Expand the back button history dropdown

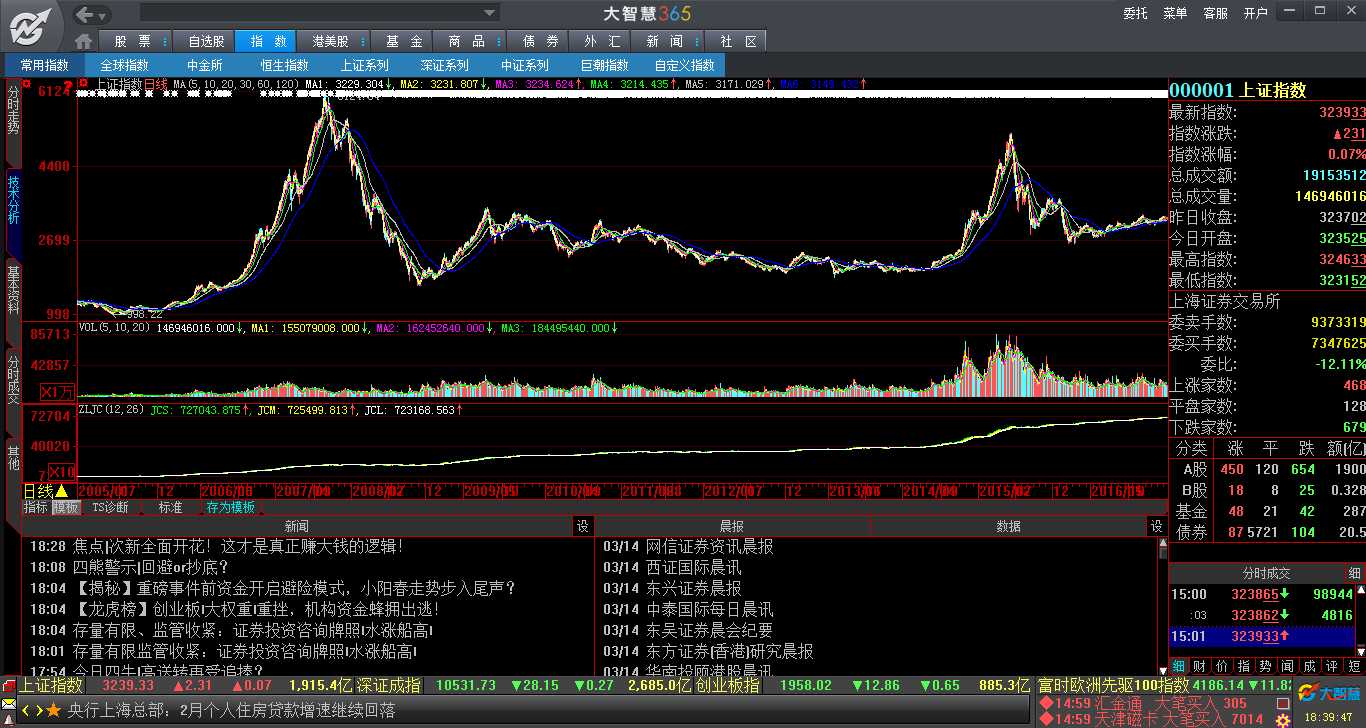[104, 14]
